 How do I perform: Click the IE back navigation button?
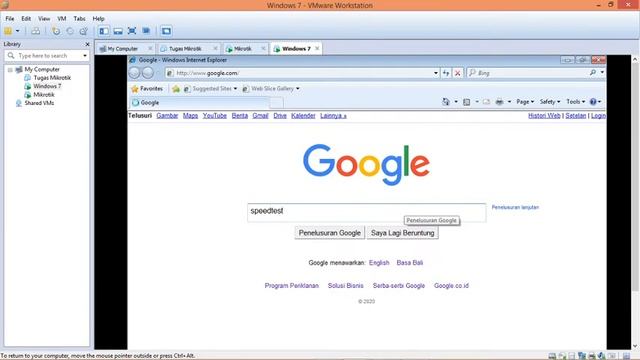(134, 73)
